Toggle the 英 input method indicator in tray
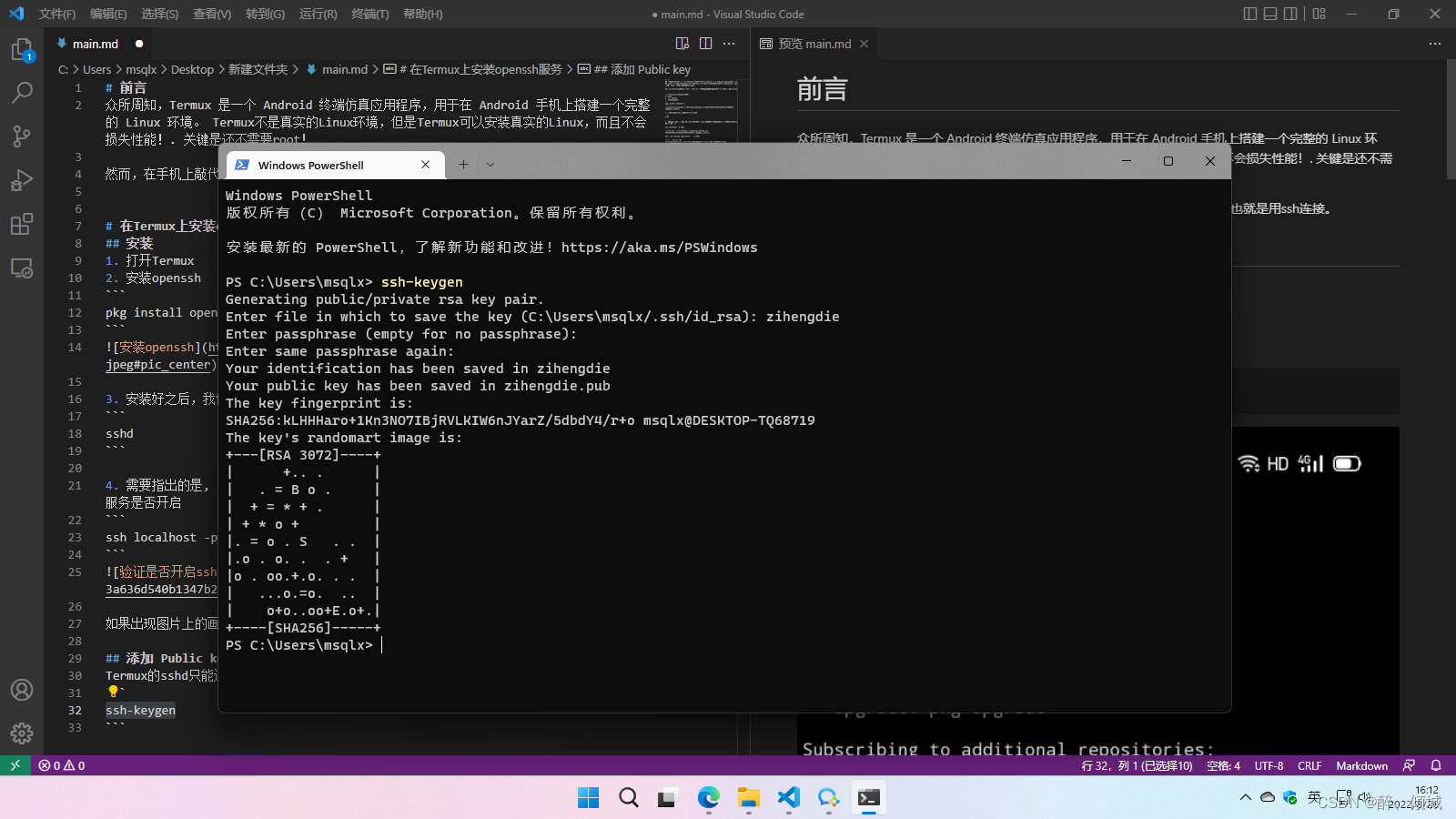The height and width of the screenshot is (819, 1456). click(1314, 797)
